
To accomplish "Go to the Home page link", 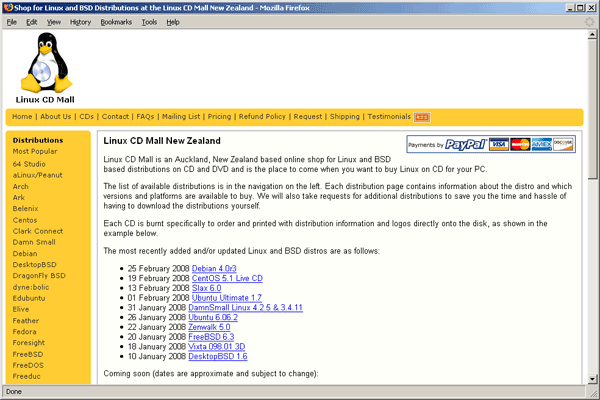I will pos(22,116).
